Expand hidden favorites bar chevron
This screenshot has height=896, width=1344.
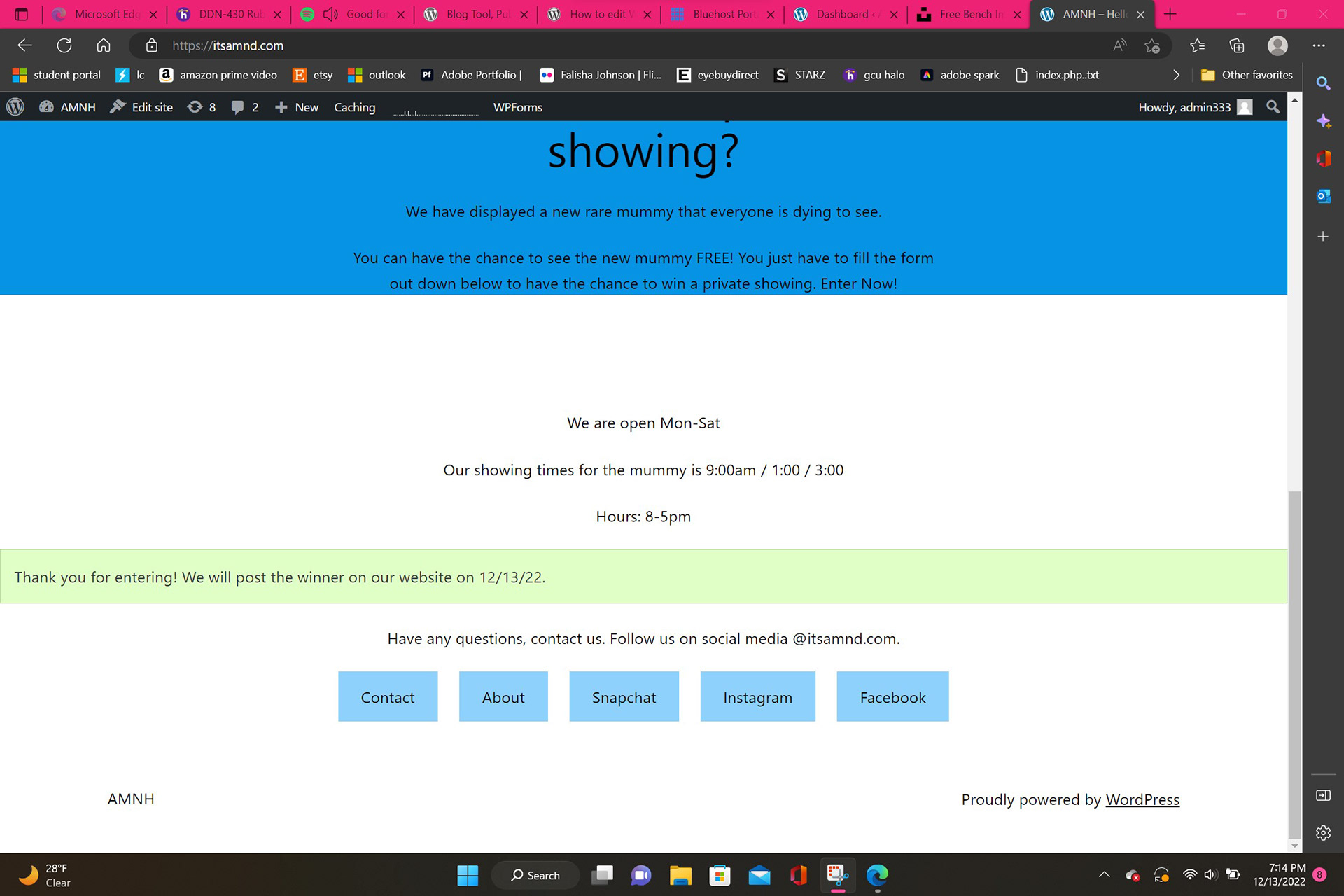pos(1176,75)
